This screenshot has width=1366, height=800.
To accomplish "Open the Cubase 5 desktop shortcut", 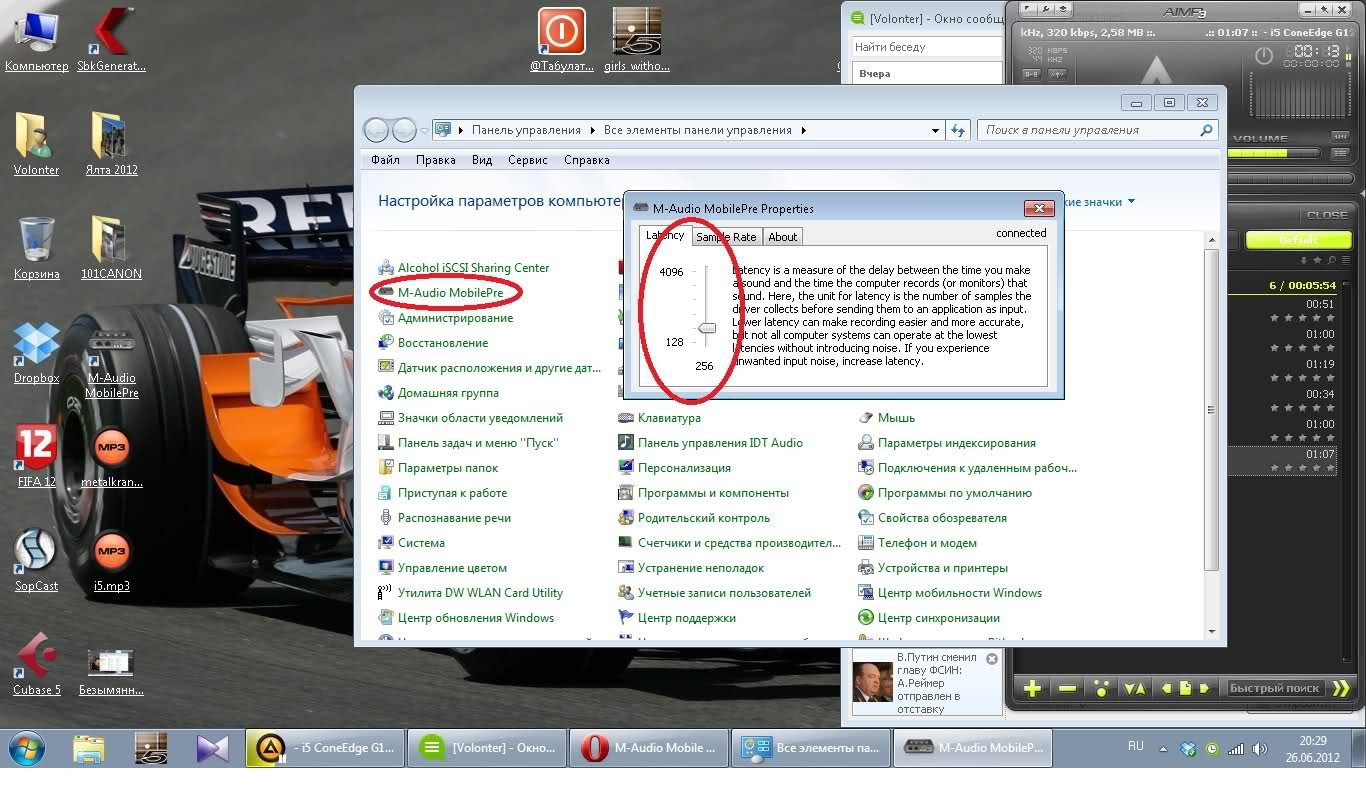I will [x=37, y=663].
